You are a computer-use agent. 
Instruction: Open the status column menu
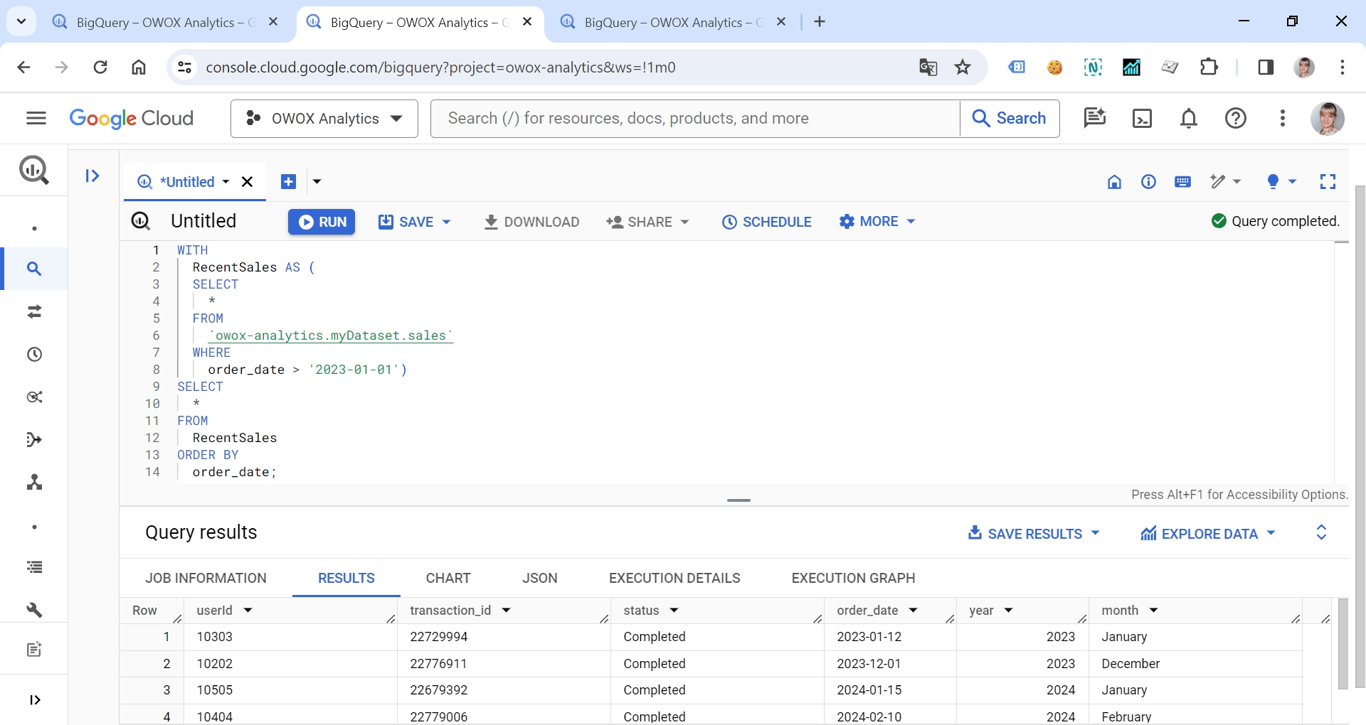point(674,610)
